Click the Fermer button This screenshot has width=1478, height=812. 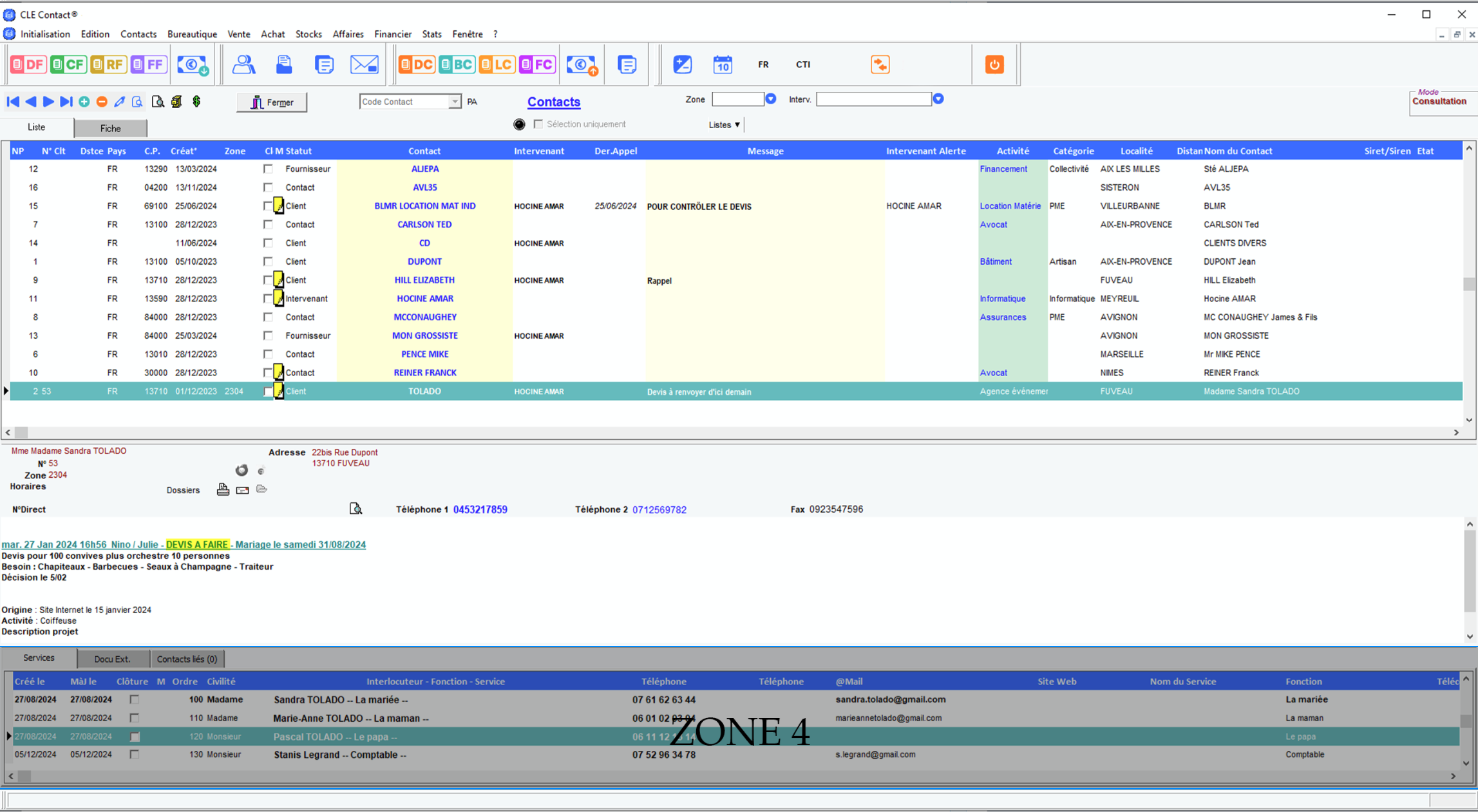coord(272,102)
